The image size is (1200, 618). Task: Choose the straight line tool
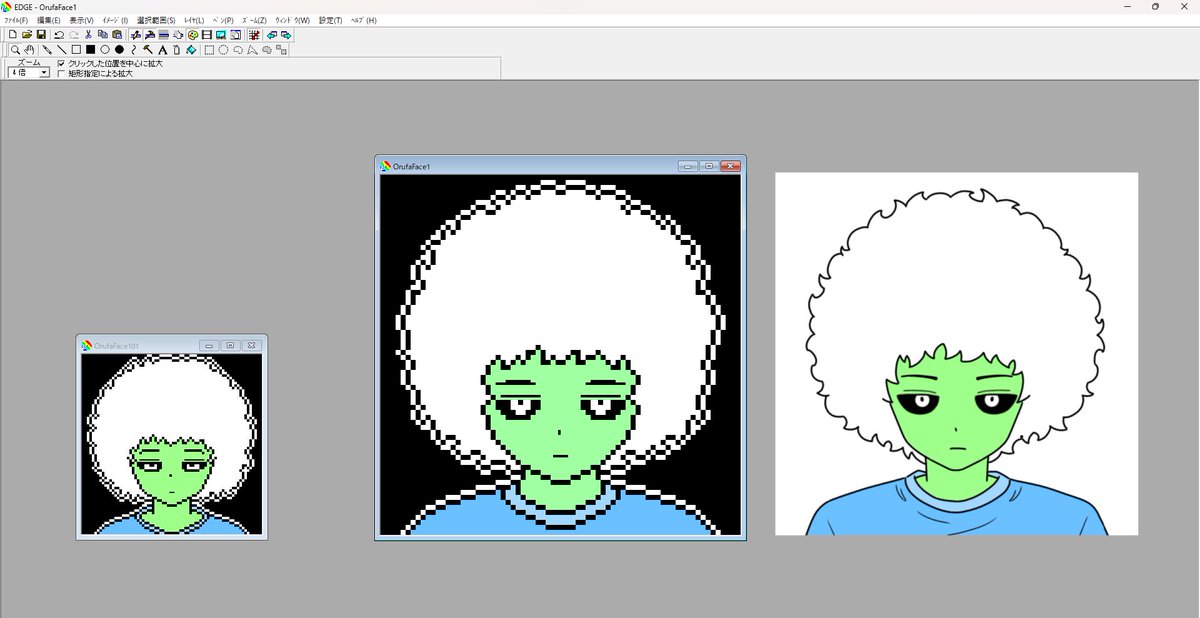(61, 50)
